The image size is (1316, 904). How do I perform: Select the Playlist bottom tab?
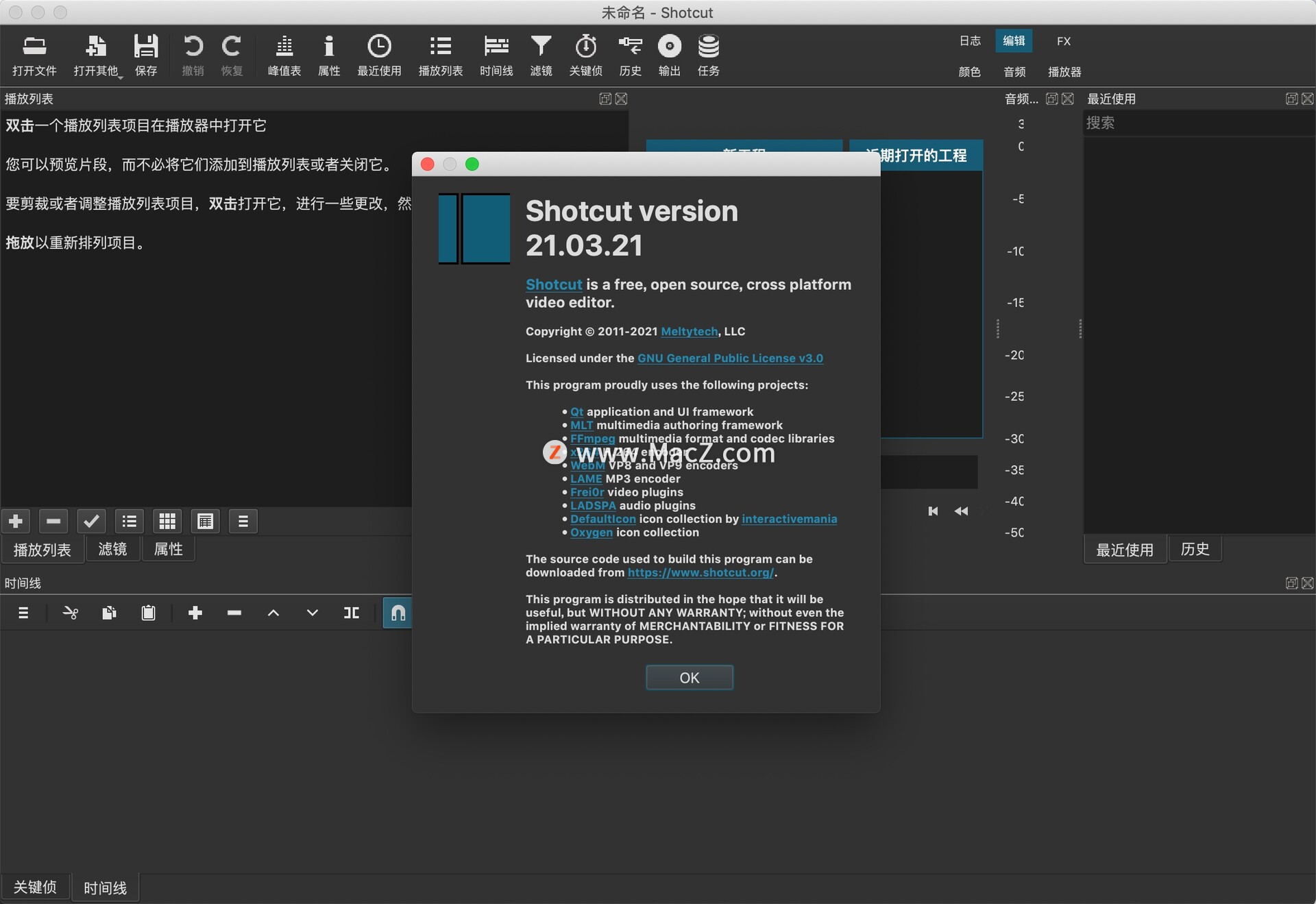(42, 550)
